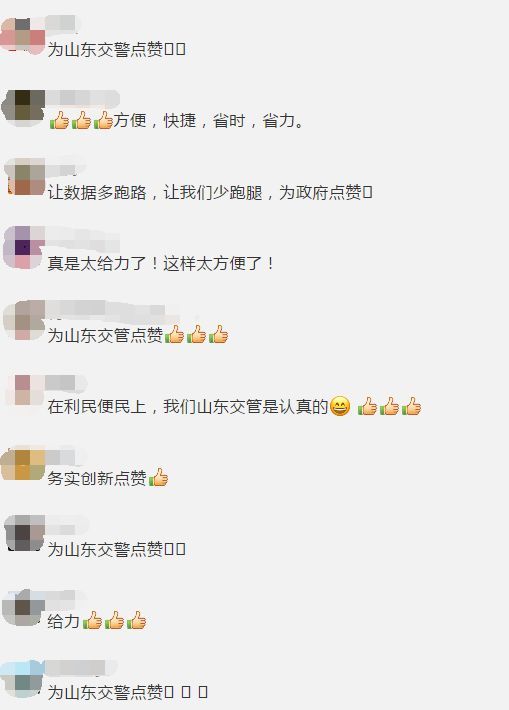Click text 在利民便民上，我们山东交管是认真的
The width and height of the screenshot is (509, 710).
187,406
